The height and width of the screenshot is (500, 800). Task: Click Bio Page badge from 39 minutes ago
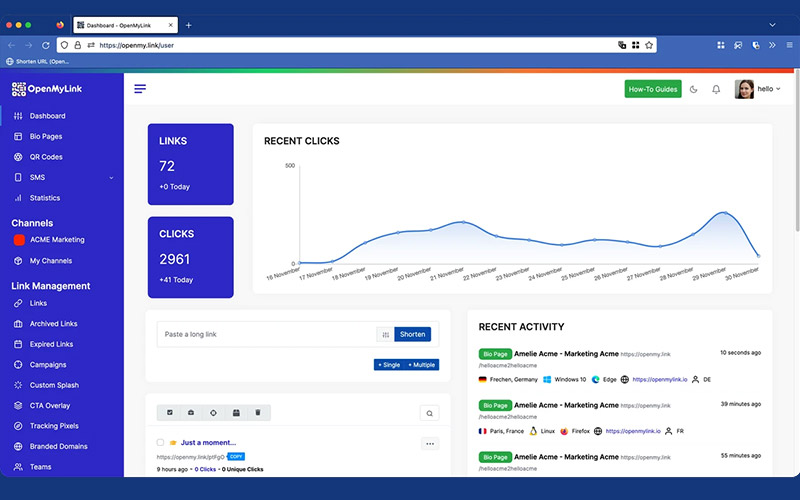tap(495, 405)
